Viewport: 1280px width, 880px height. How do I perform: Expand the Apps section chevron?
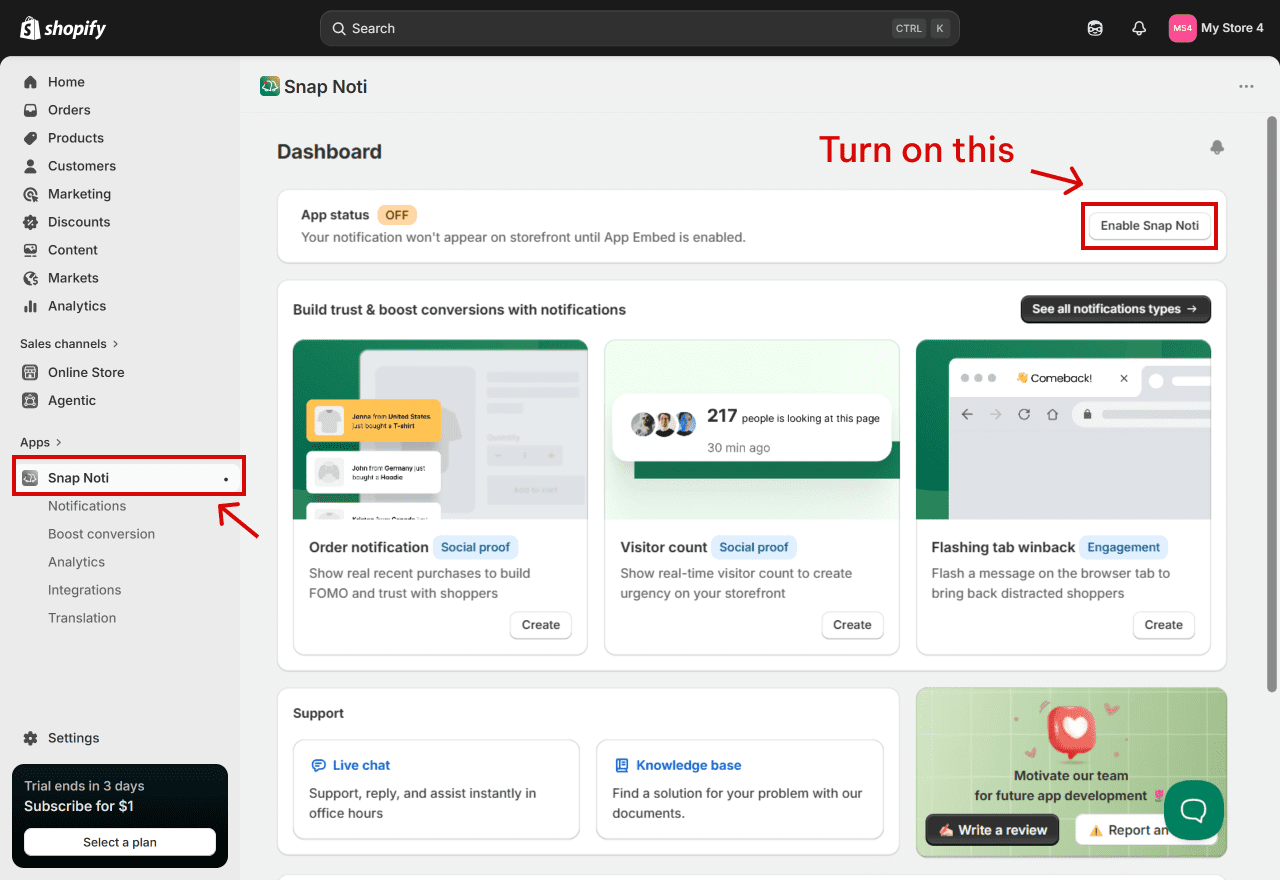click(x=59, y=442)
